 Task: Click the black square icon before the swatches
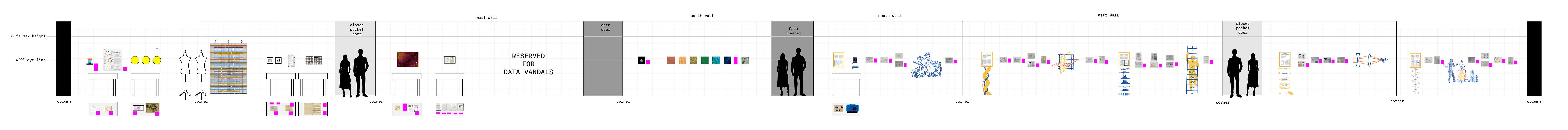[641, 60]
